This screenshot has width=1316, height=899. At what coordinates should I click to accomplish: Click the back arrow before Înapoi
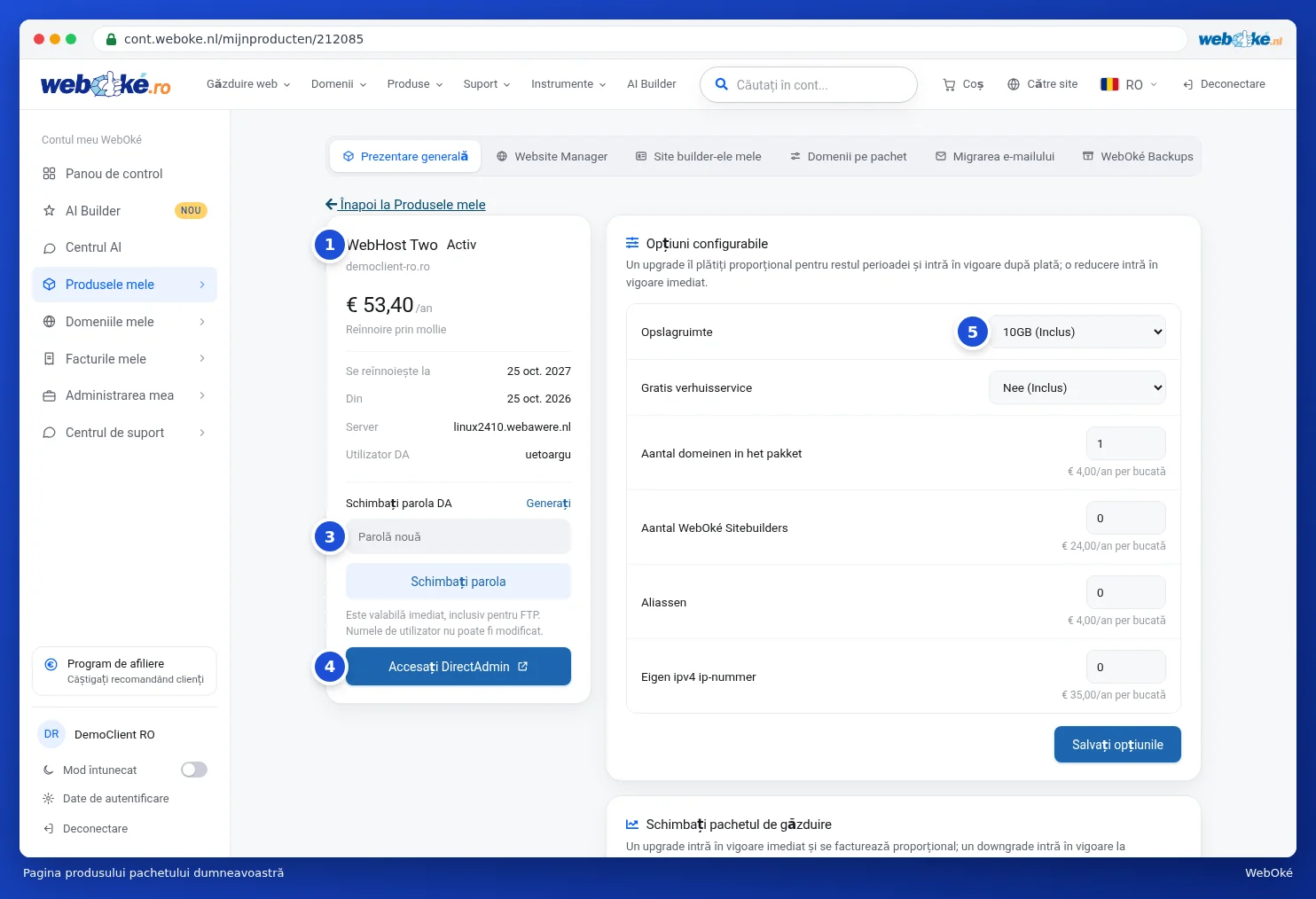(331, 204)
